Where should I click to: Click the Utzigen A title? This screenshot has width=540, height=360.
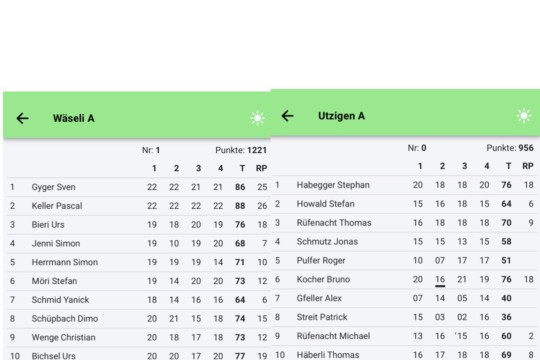click(341, 116)
